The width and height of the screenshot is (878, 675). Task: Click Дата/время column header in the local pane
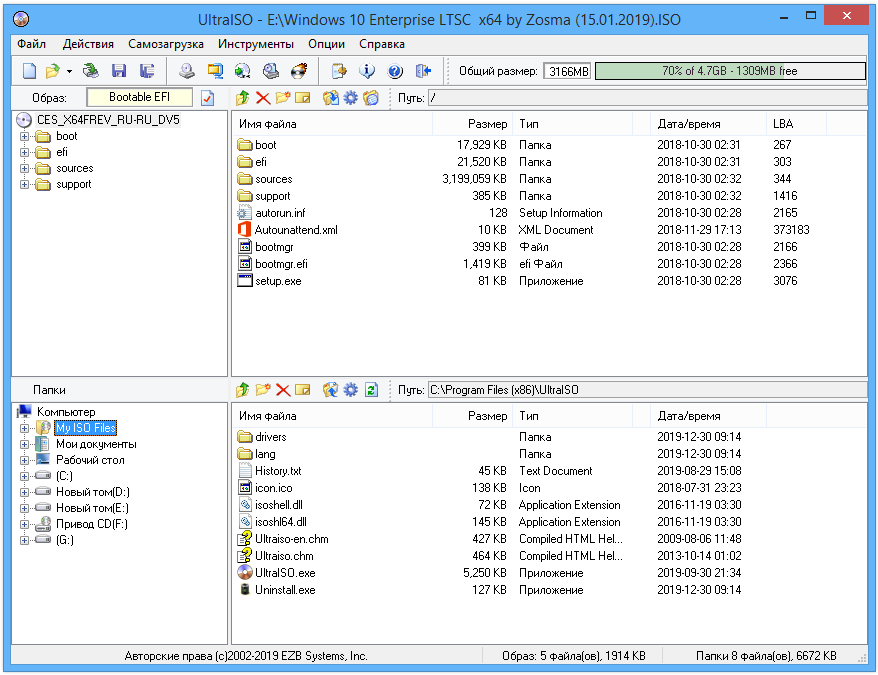click(x=708, y=416)
